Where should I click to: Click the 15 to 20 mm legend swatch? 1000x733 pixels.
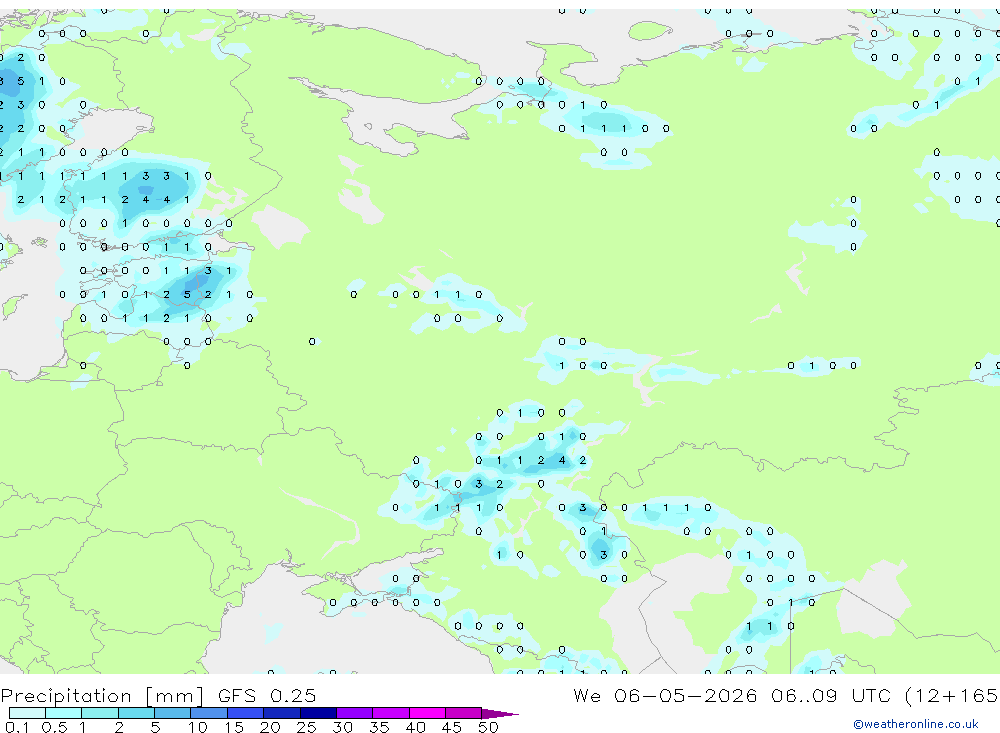point(246,713)
